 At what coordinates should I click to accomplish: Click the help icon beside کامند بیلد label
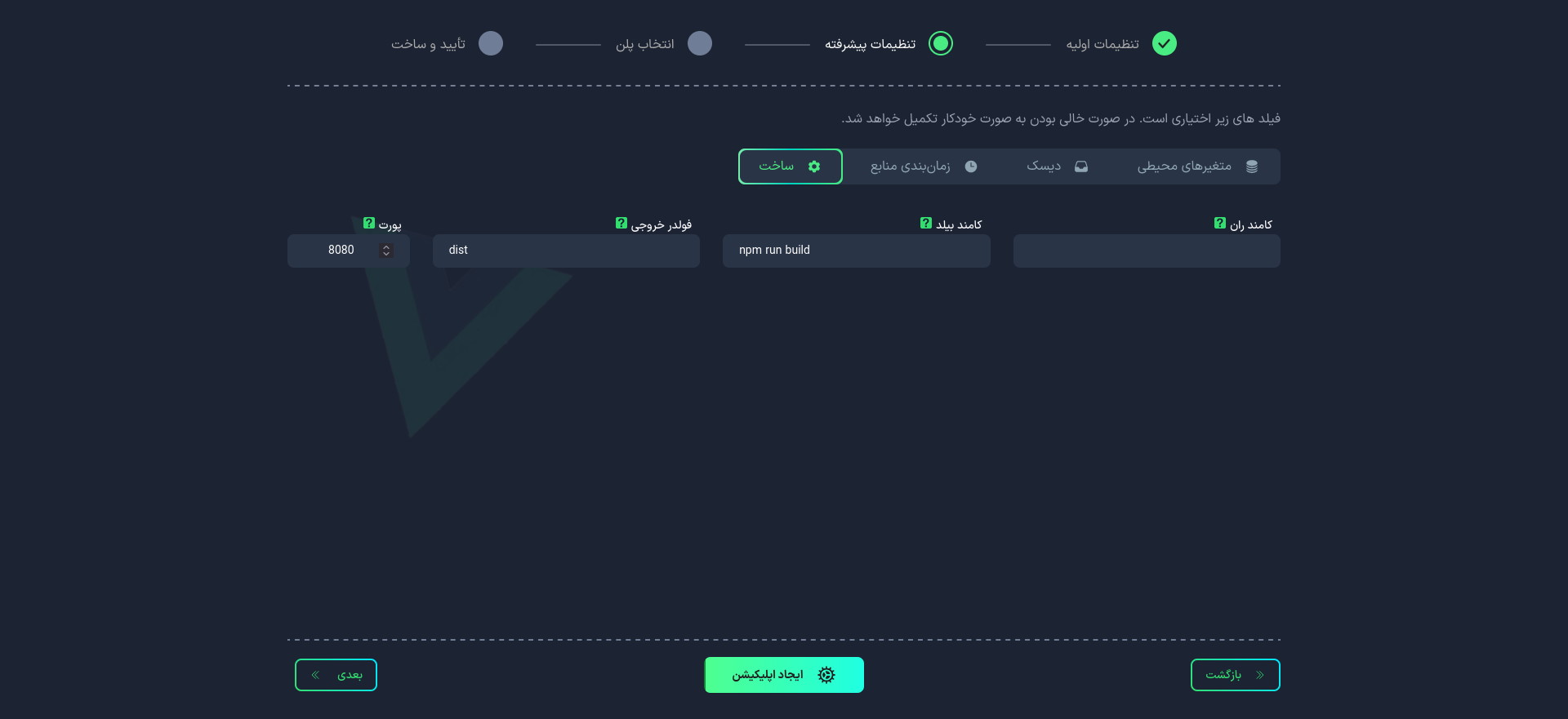[x=925, y=223]
